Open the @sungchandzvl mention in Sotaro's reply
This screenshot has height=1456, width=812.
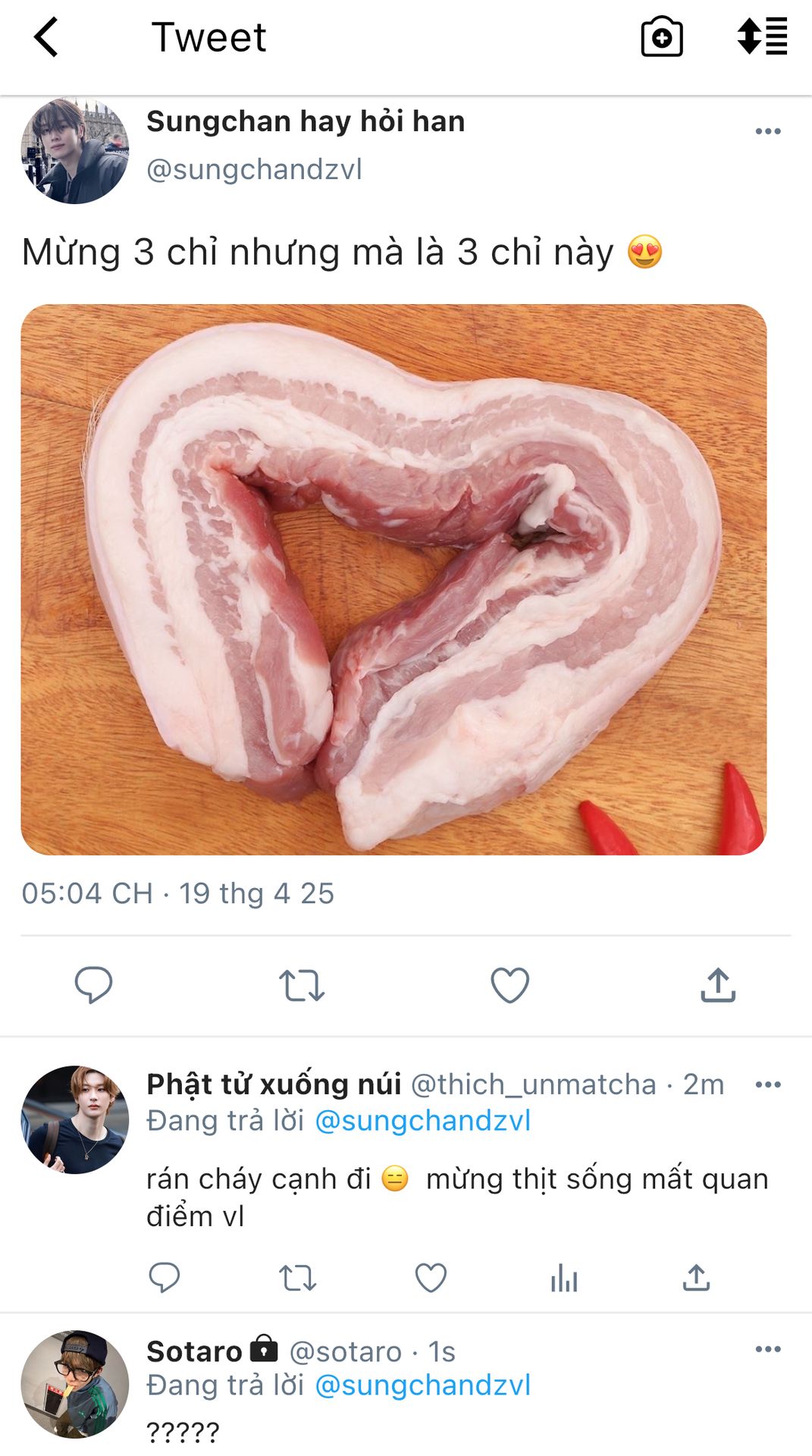[x=422, y=1385]
